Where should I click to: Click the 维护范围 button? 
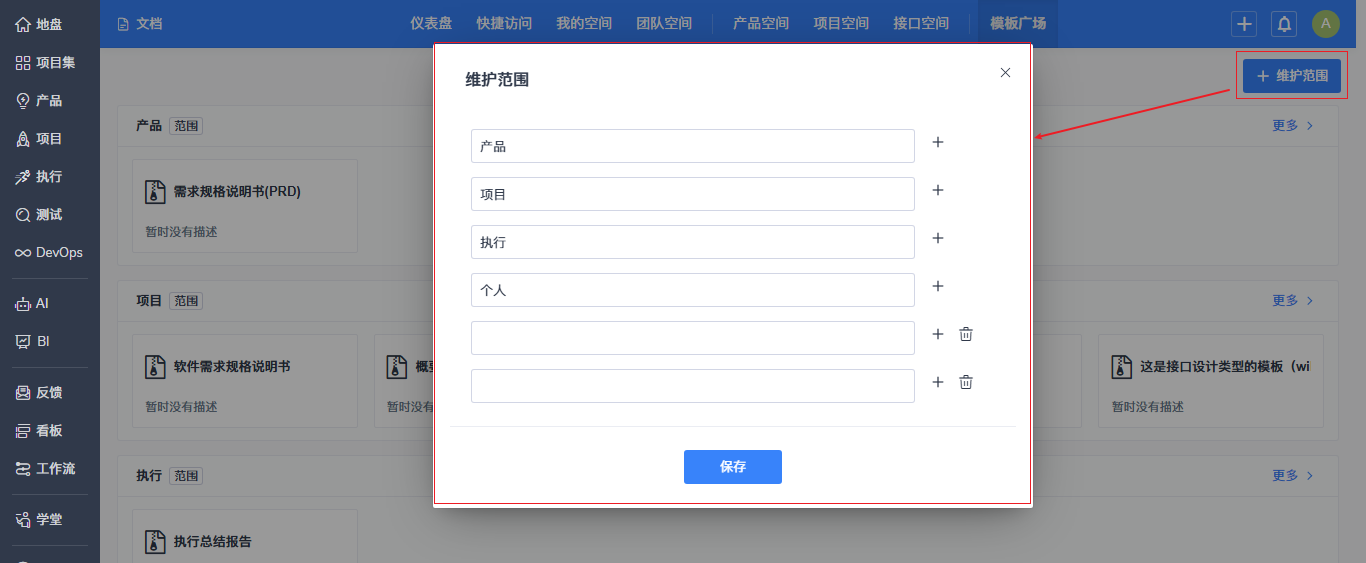[1292, 76]
